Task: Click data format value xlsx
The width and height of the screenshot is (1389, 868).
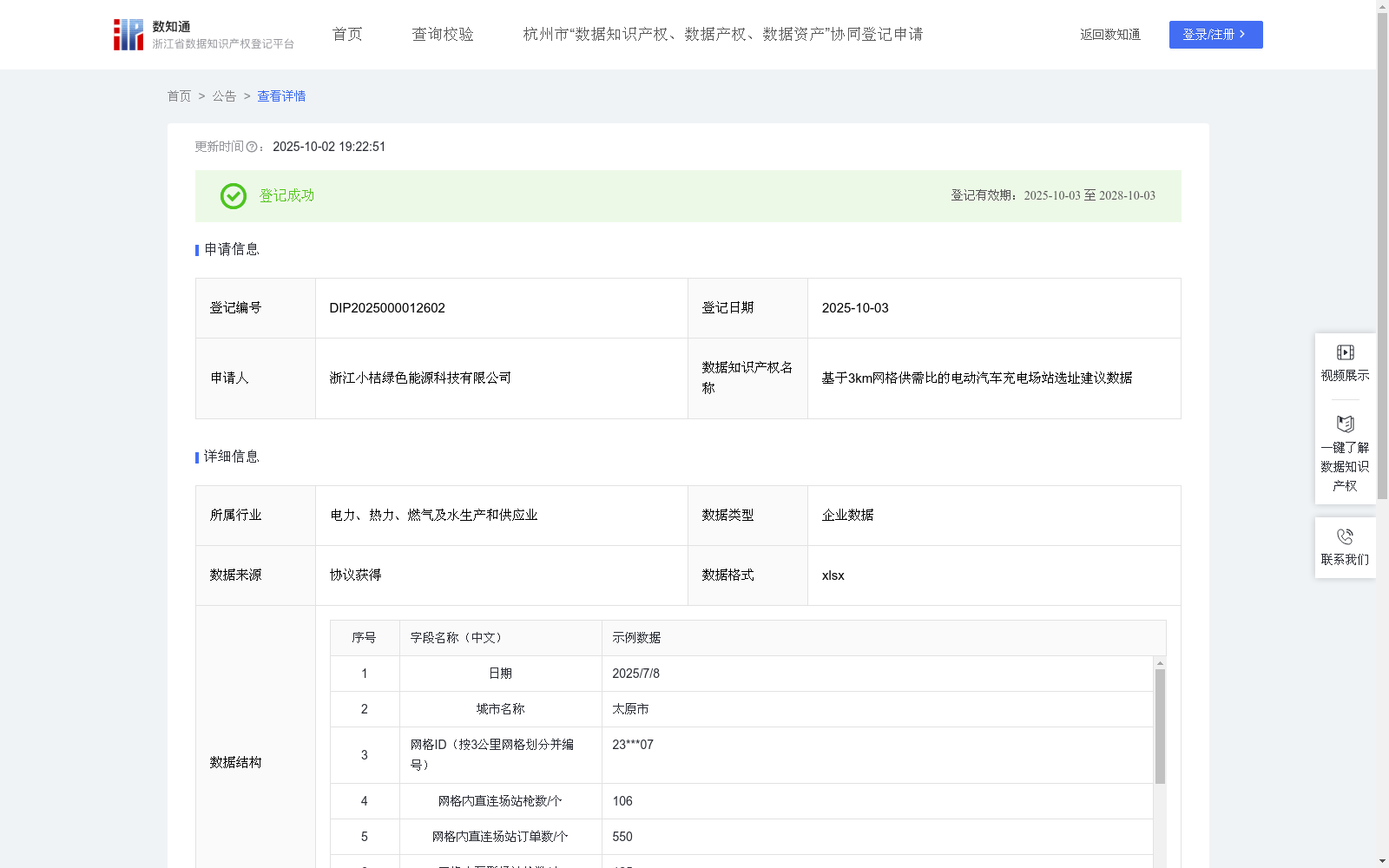Action: tap(833, 575)
